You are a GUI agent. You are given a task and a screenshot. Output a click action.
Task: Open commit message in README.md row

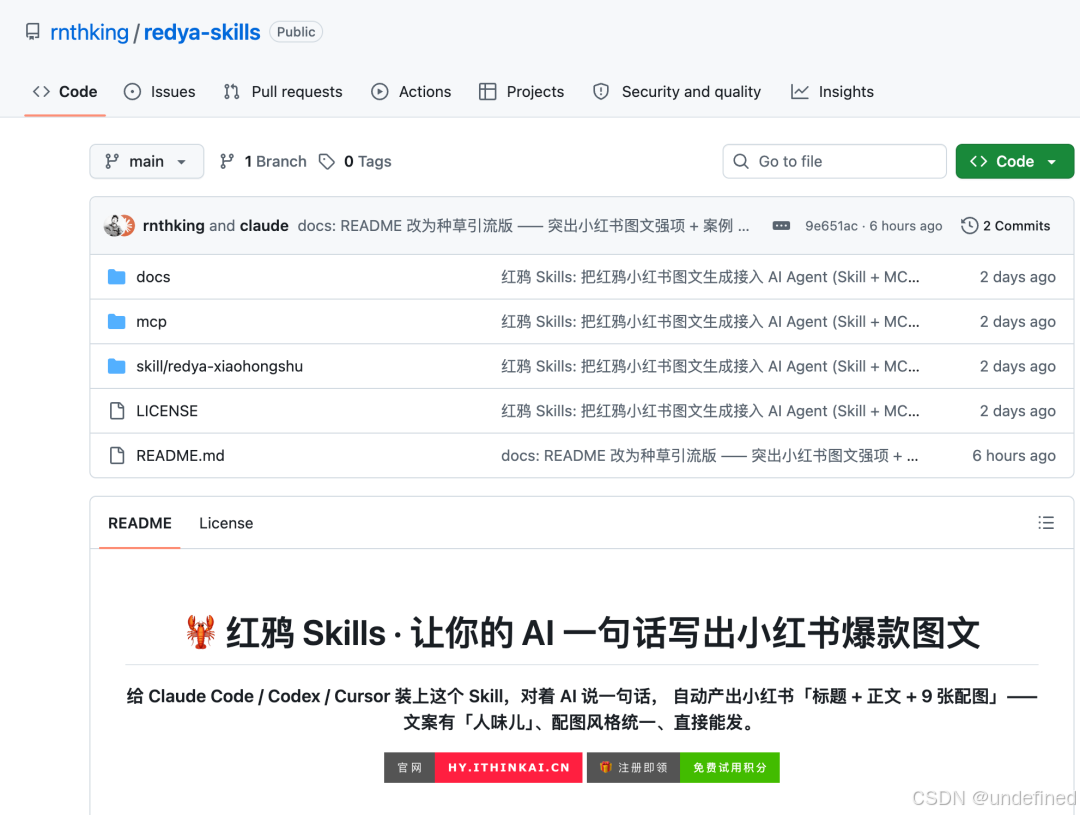[709, 456]
